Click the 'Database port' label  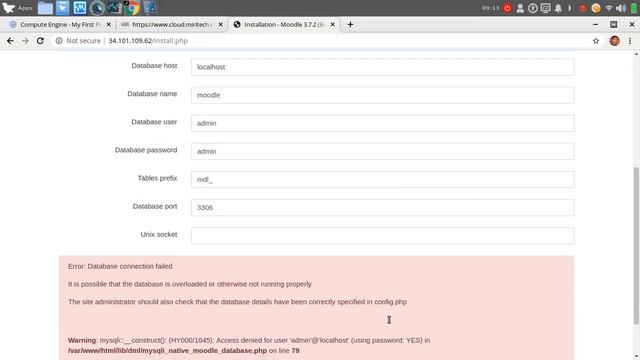click(155, 206)
